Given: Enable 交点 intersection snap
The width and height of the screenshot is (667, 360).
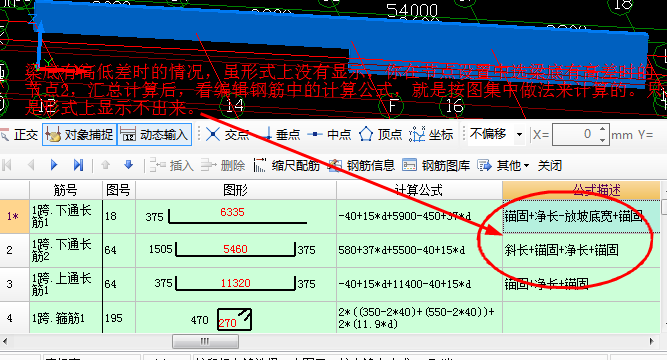Looking at the screenshot, I should click(228, 135).
